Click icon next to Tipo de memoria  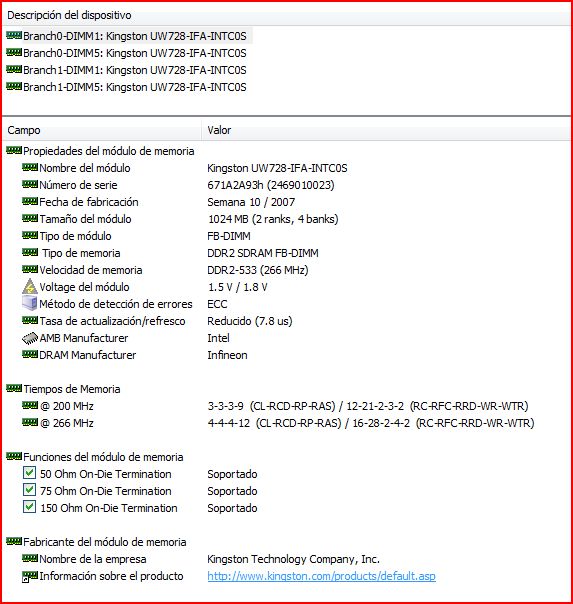[30, 252]
